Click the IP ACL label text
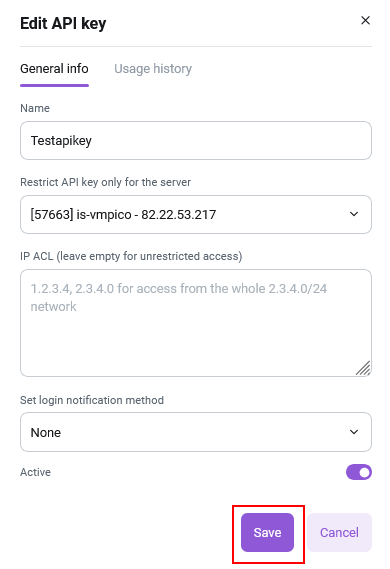This screenshot has width=390, height=569. click(131, 256)
